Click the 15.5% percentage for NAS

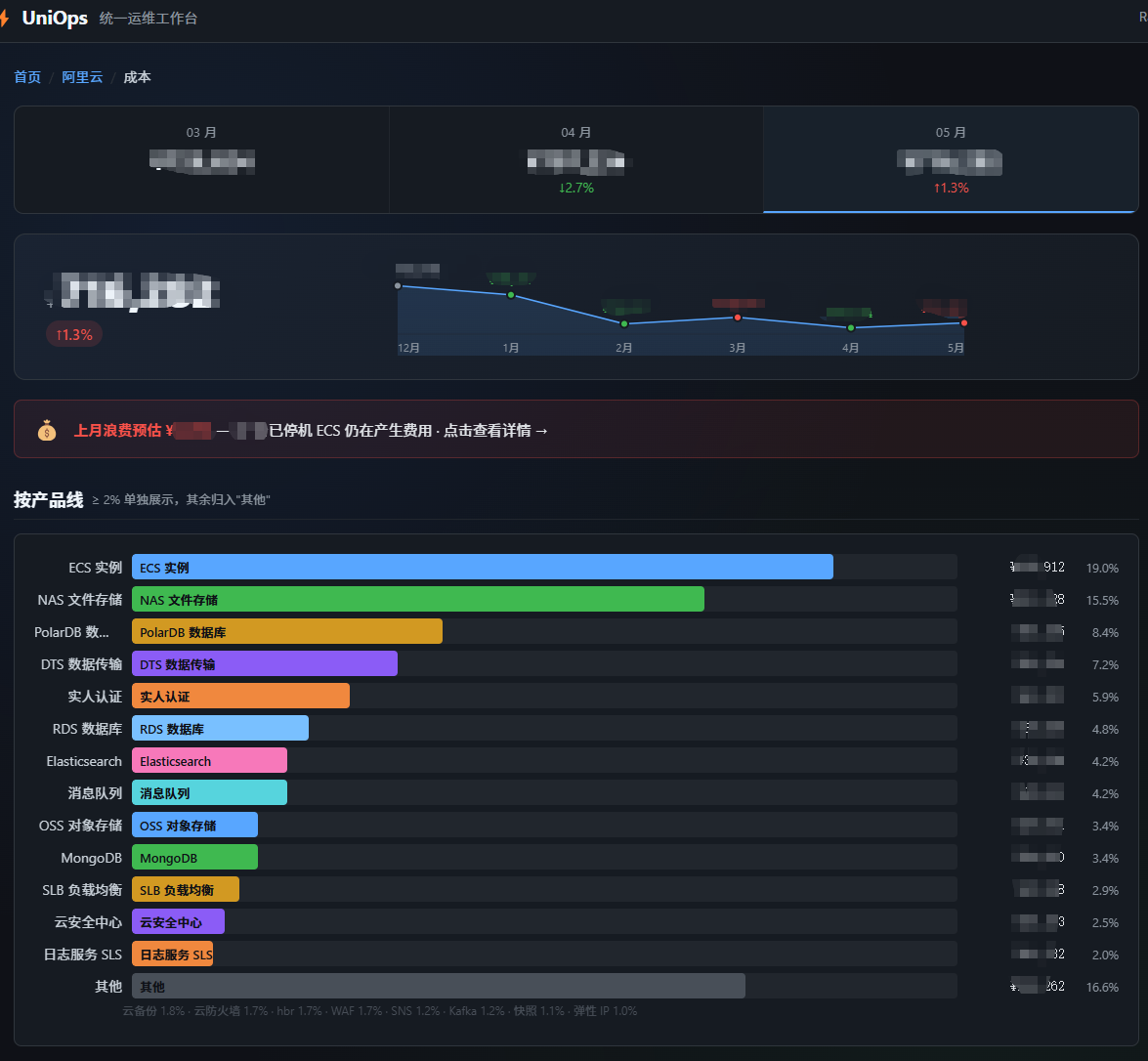point(1102,601)
